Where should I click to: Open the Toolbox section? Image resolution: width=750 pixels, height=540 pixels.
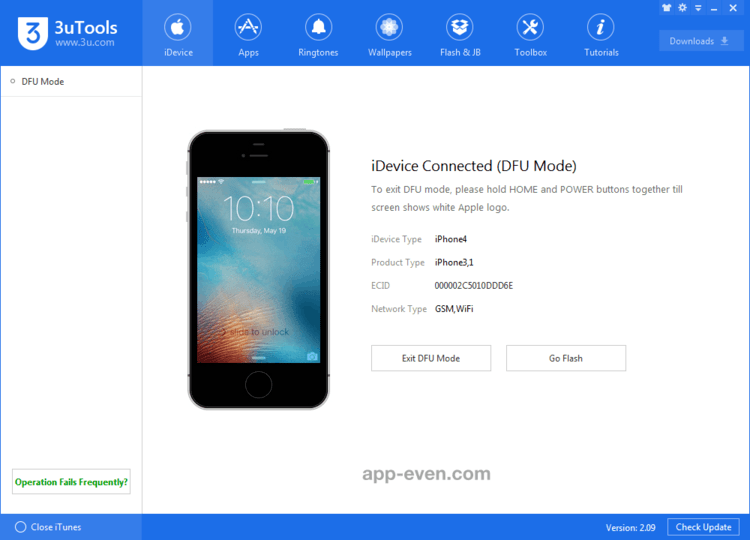coord(530,33)
